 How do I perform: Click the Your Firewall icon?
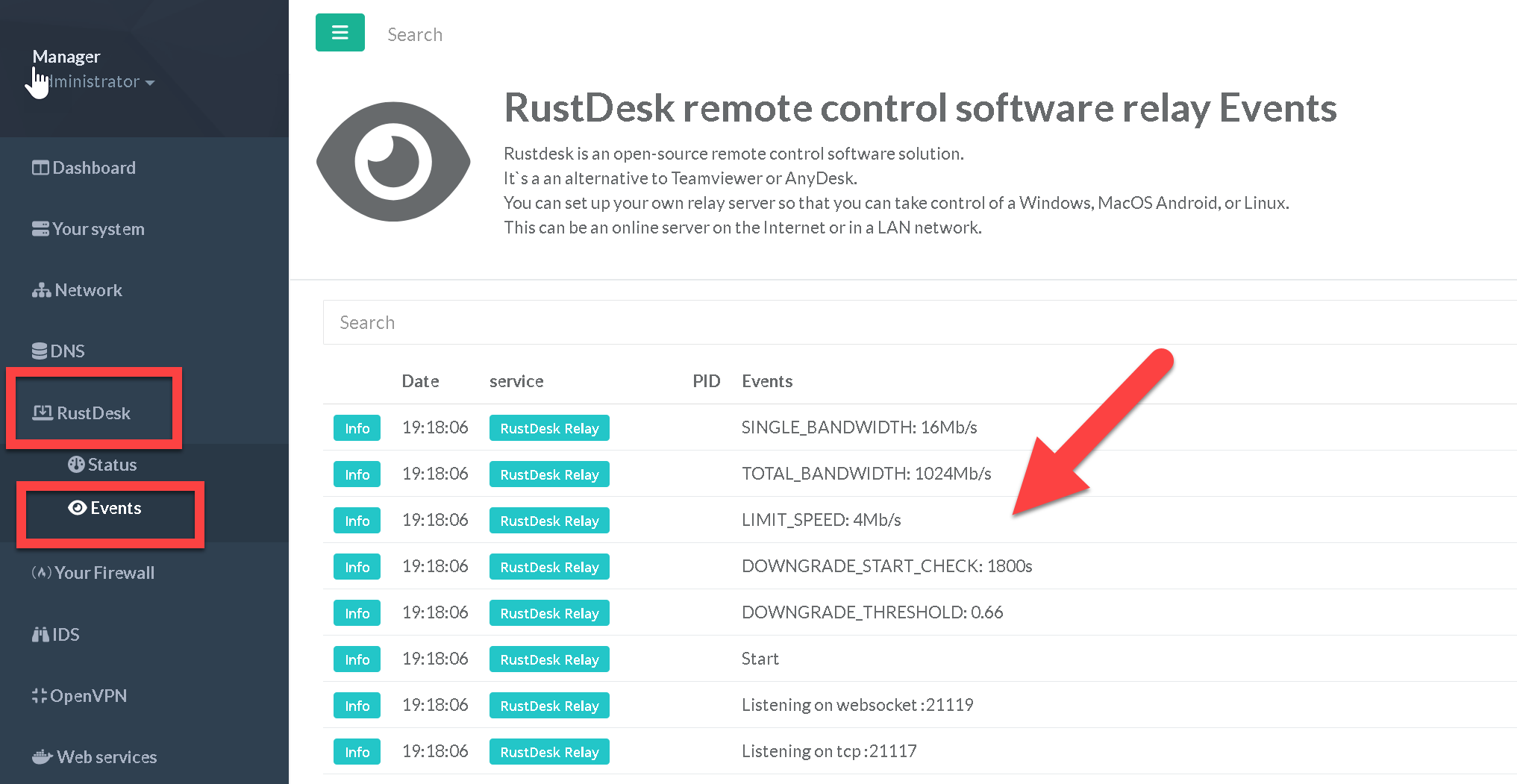[x=41, y=573]
